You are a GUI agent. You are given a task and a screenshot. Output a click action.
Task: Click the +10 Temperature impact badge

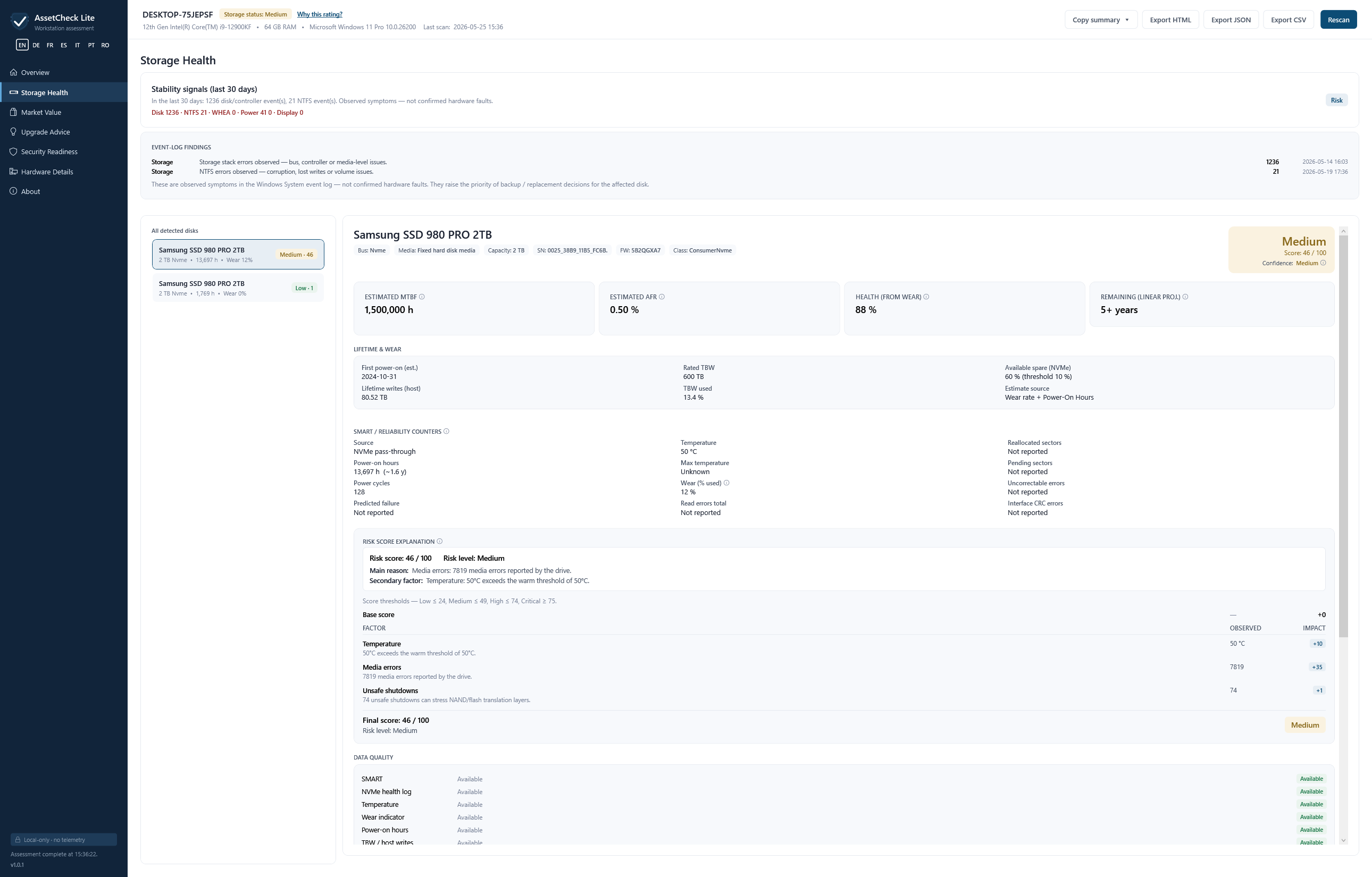(1317, 644)
